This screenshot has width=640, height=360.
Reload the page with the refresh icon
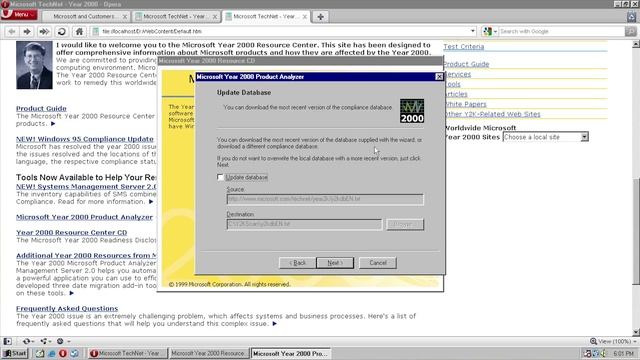62,31
